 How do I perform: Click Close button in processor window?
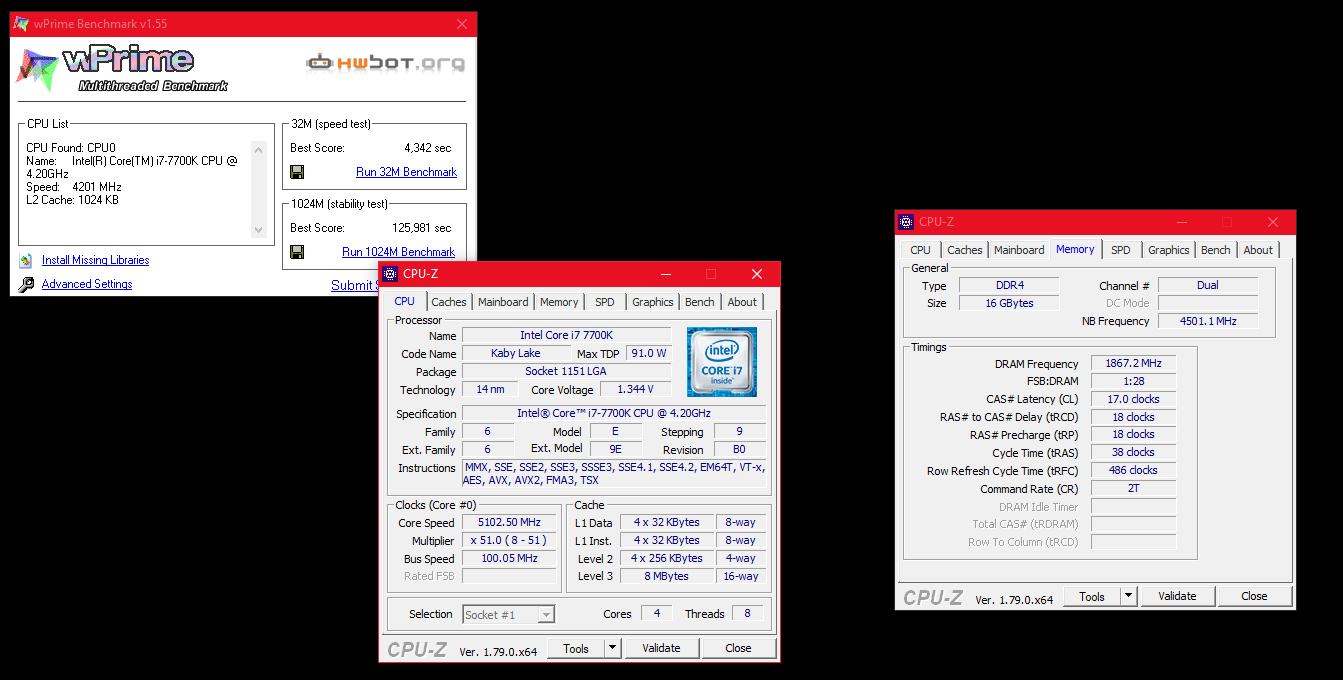tap(738, 648)
